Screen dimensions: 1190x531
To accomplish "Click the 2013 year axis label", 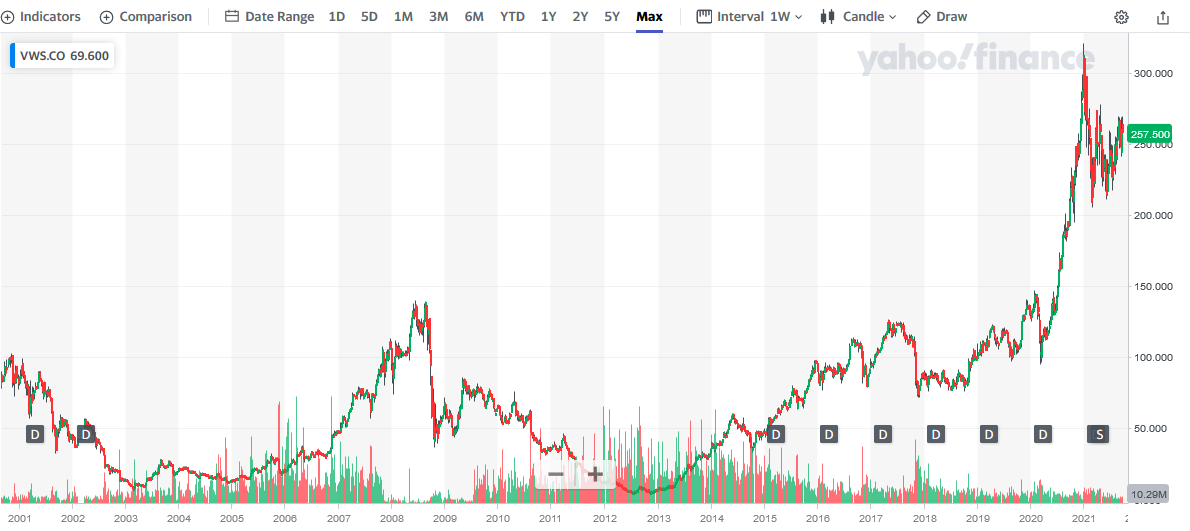I will click(657, 519).
